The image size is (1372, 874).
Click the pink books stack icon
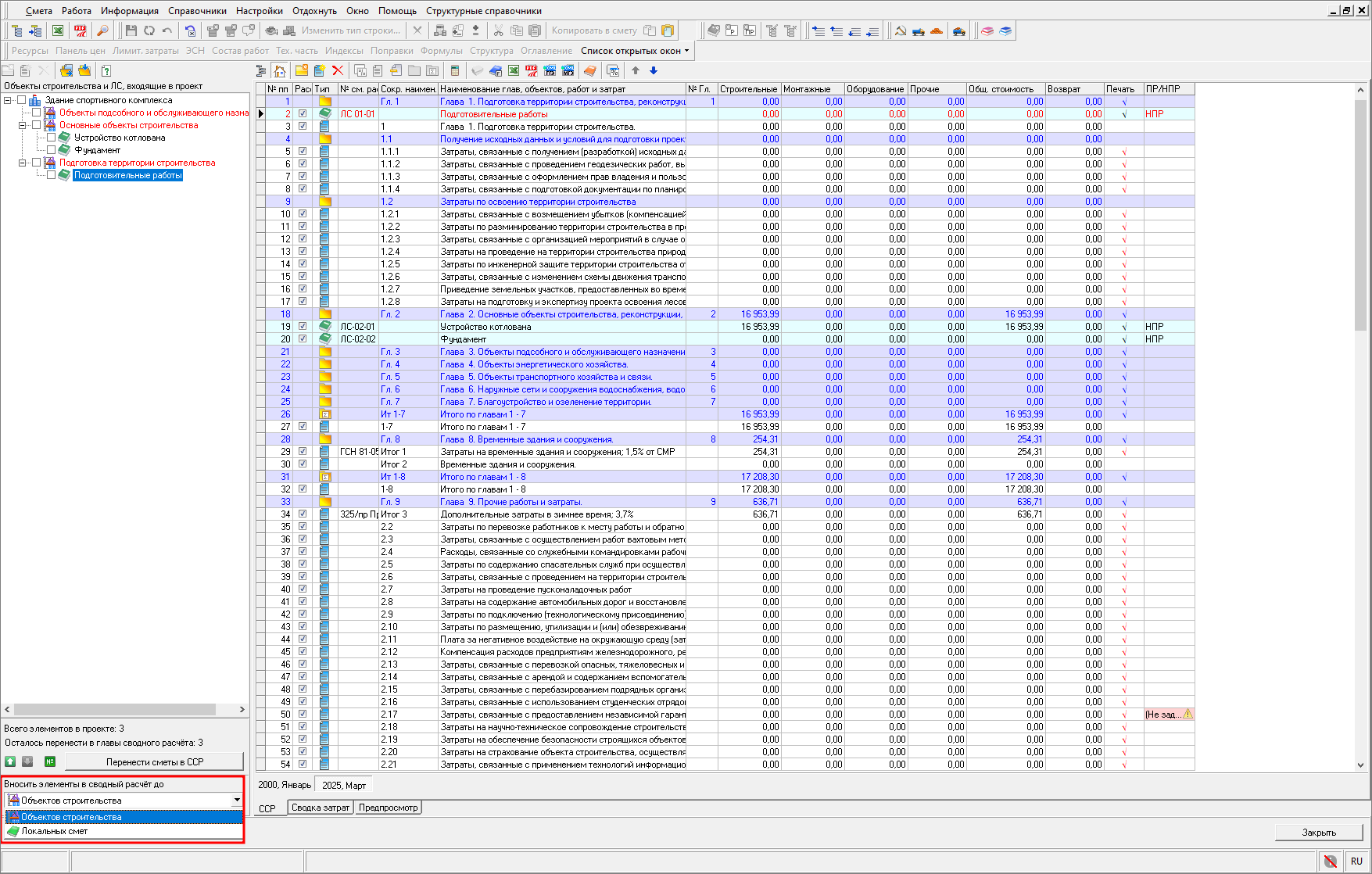987,30
